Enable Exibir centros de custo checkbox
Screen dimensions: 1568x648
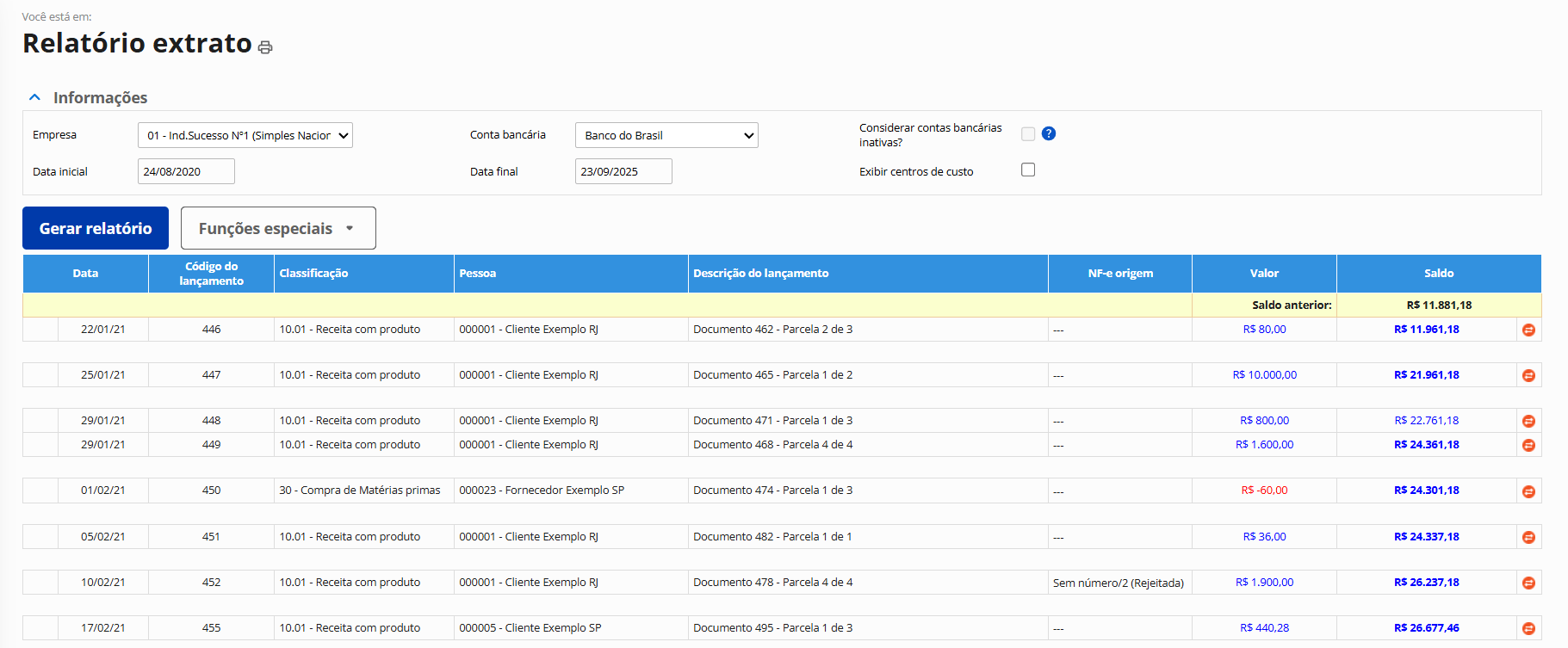click(x=1028, y=170)
